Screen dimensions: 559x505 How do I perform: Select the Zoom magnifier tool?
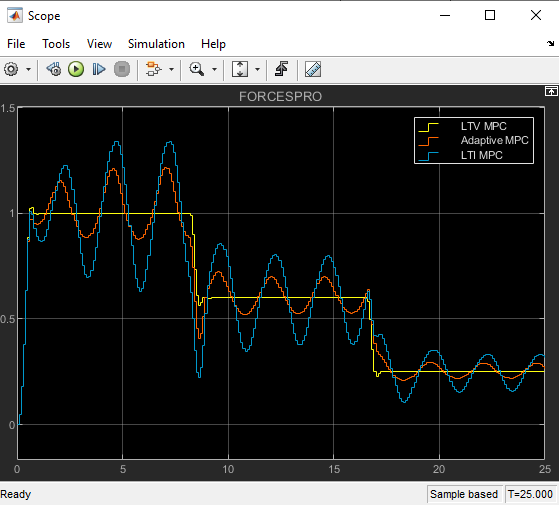coord(197,69)
